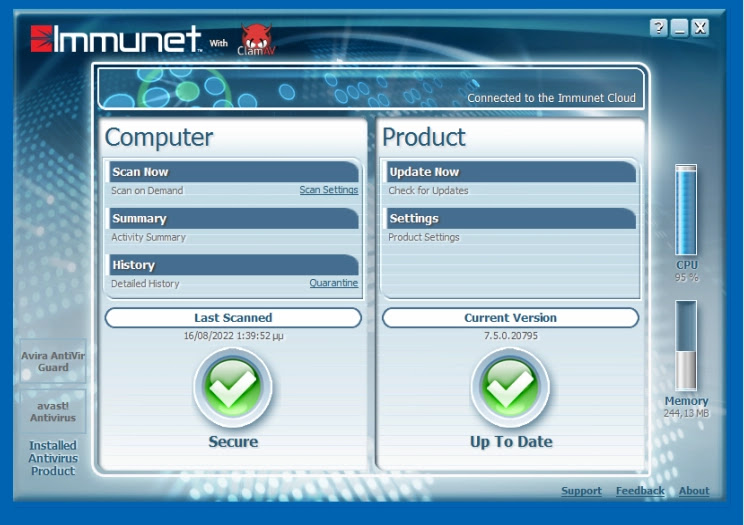Click the green Up To Date checkmark icon

[511, 387]
